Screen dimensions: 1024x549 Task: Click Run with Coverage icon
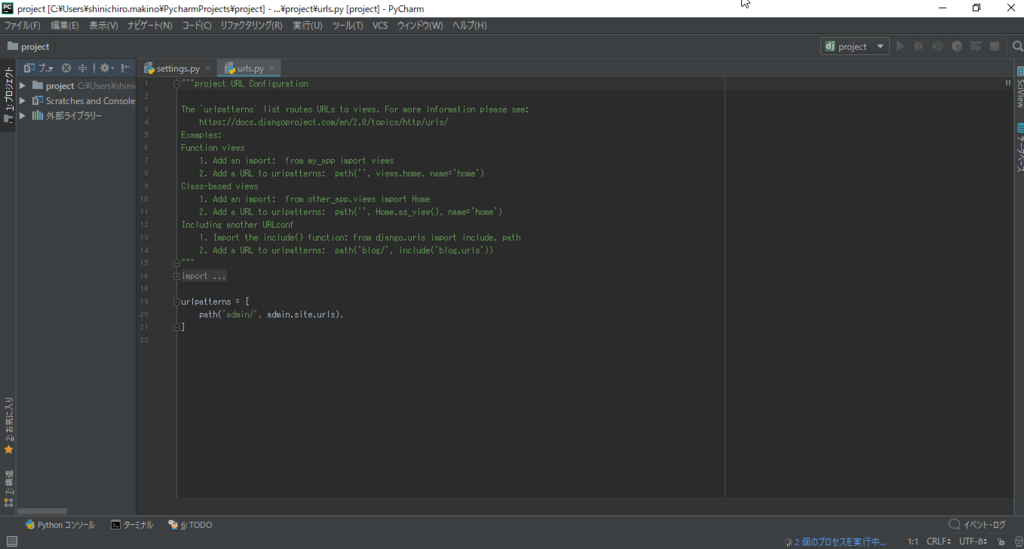tap(938, 46)
